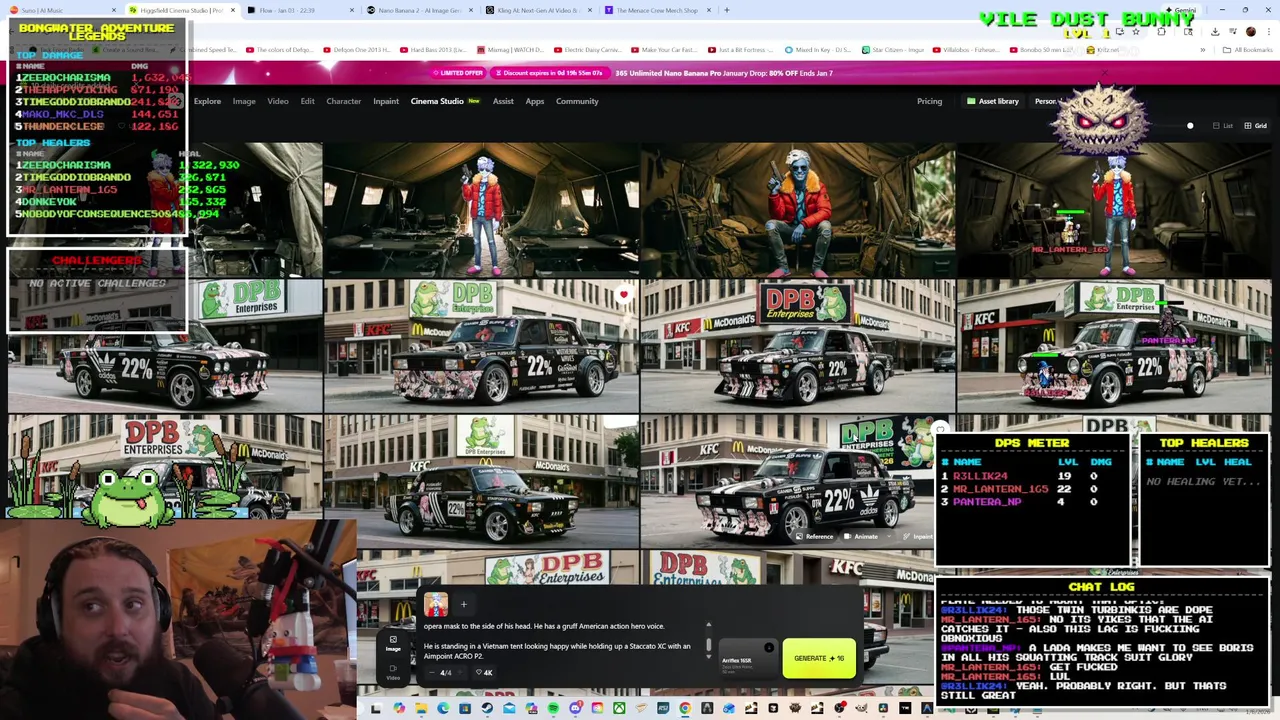Open the Apps nav item
The height and width of the screenshot is (720, 1280).
point(535,101)
